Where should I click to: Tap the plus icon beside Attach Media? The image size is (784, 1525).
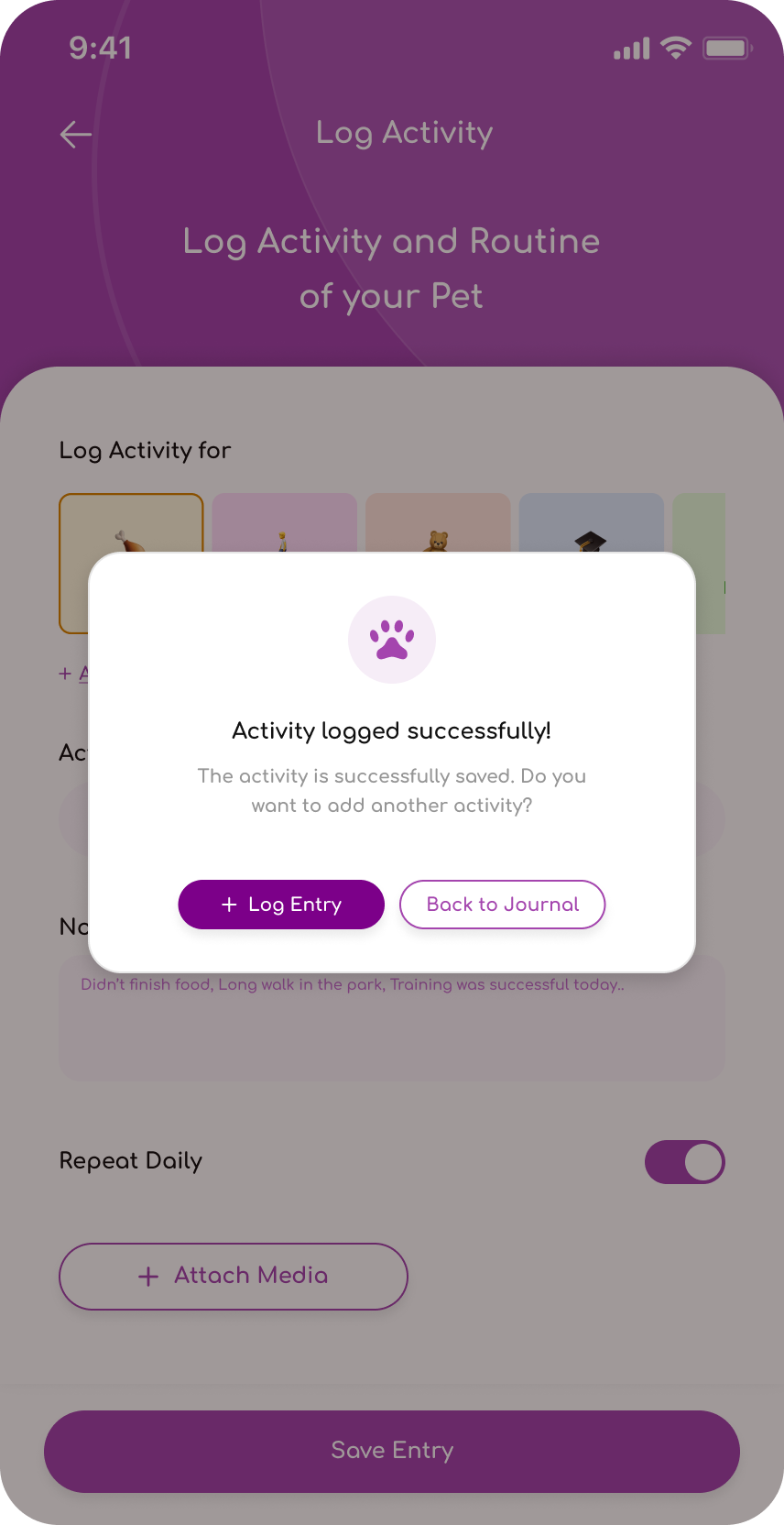coord(148,1277)
